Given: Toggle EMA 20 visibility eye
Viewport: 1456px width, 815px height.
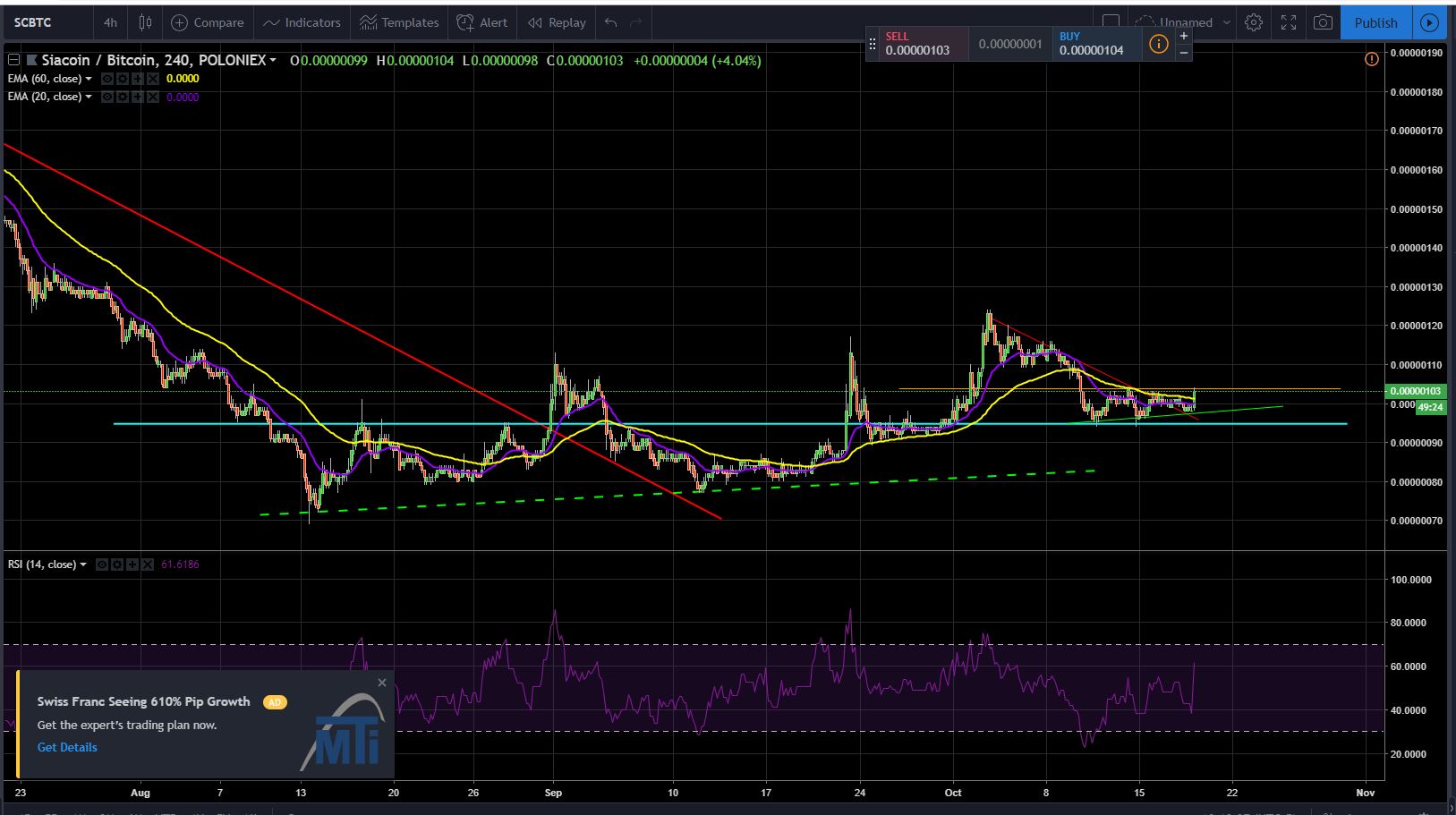Looking at the screenshot, I should pos(107,97).
